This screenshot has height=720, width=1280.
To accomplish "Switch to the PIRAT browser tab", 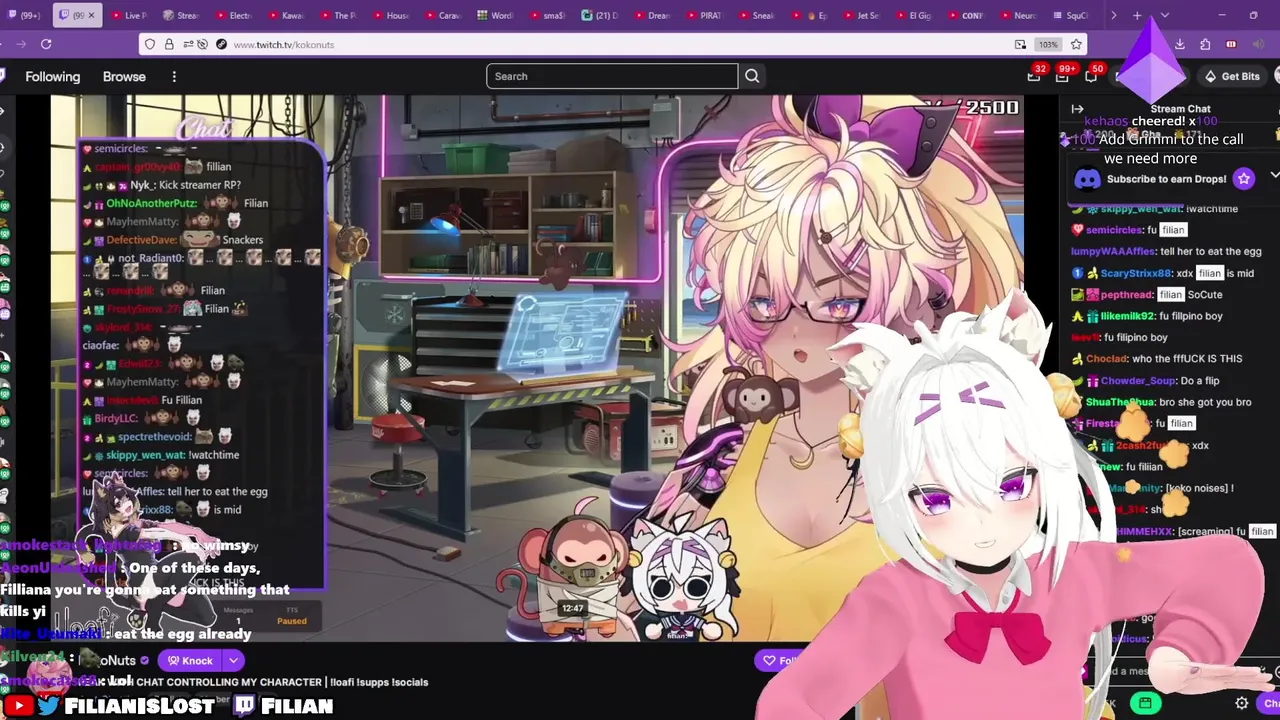I will (x=704, y=15).
